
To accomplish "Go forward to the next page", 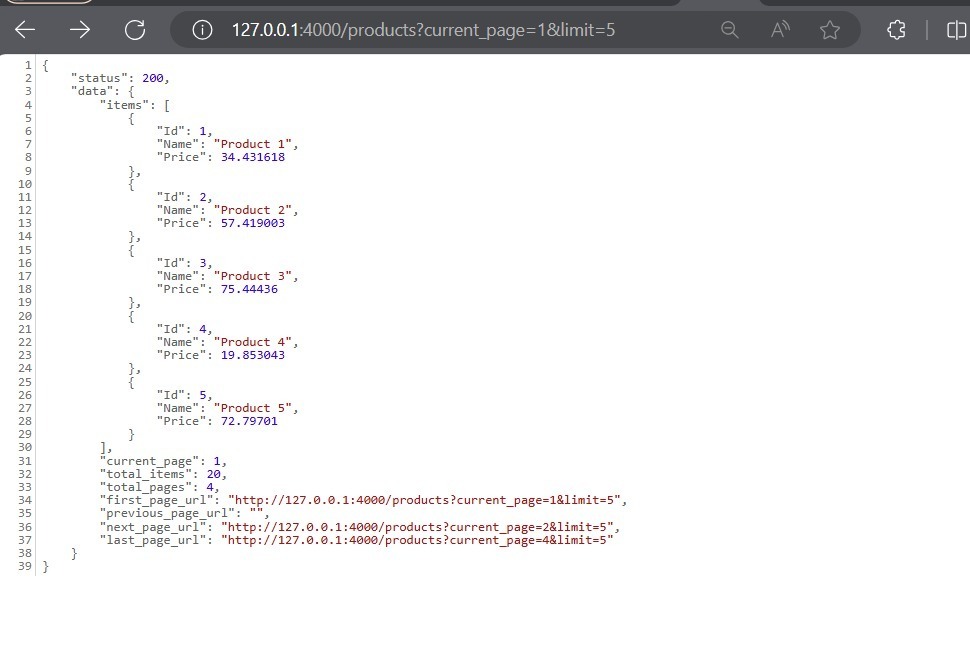I will 80,30.
